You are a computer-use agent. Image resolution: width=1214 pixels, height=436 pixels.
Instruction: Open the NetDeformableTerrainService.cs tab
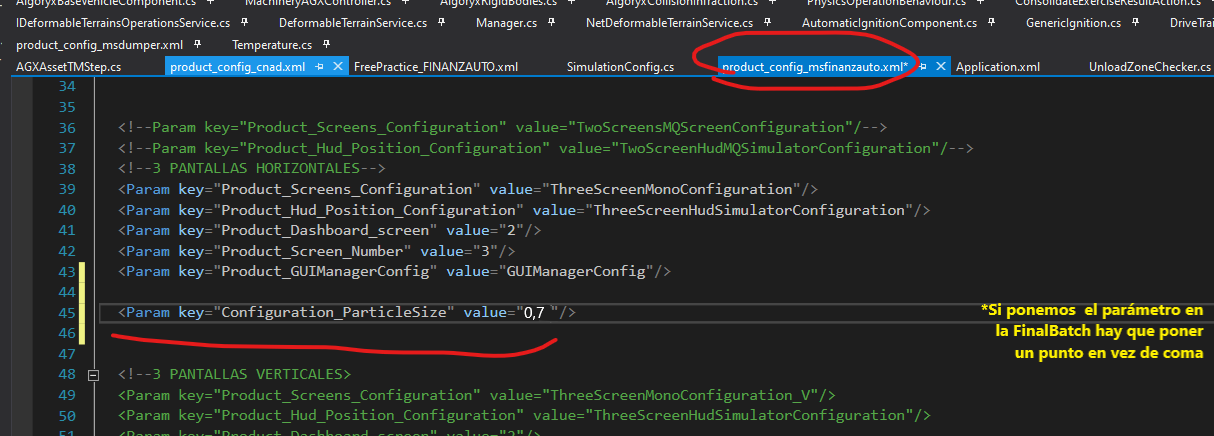coord(669,23)
